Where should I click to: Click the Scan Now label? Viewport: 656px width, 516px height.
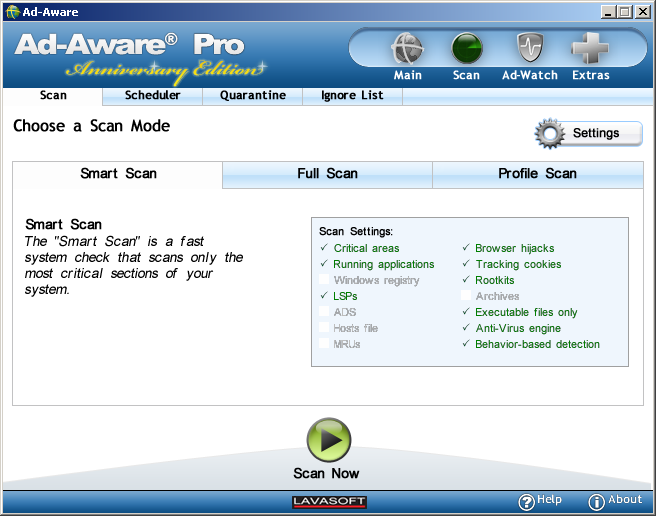326,474
